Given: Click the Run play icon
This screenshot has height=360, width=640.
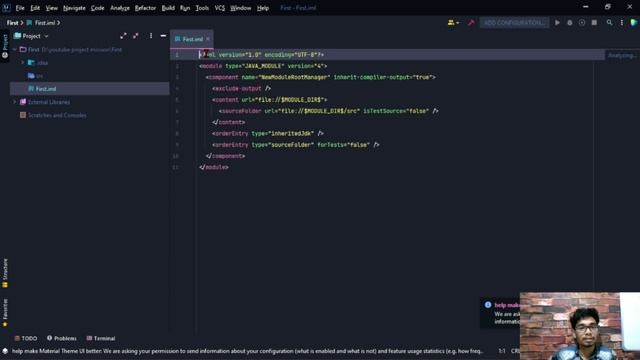Looking at the screenshot, I should click(x=557, y=23).
